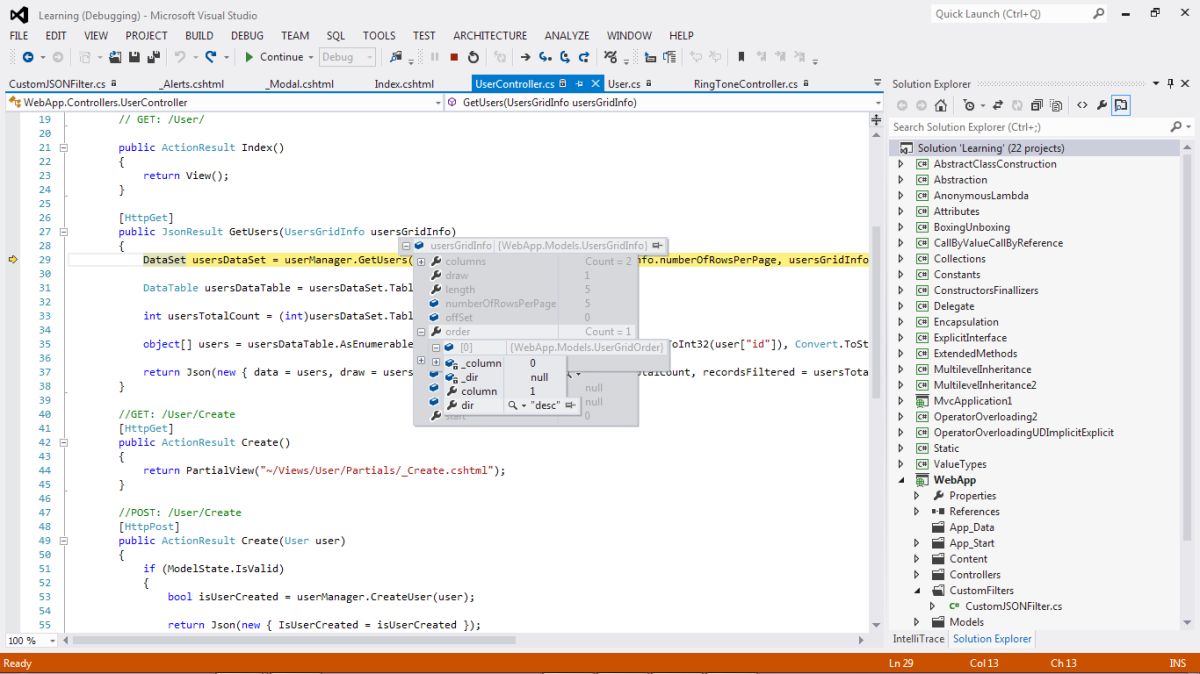Restart debugging with the circular arrow icon
Viewport: 1200px width, 674px height.
coord(473,58)
